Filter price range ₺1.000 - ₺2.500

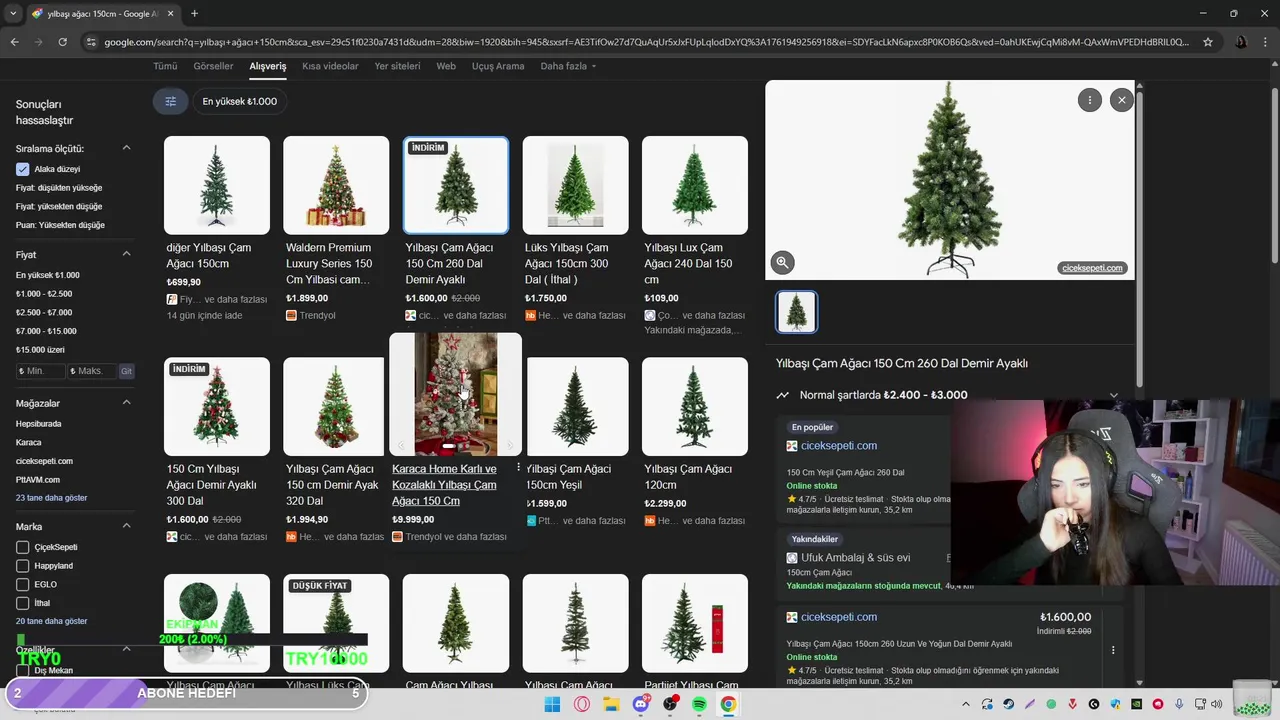(x=44, y=294)
